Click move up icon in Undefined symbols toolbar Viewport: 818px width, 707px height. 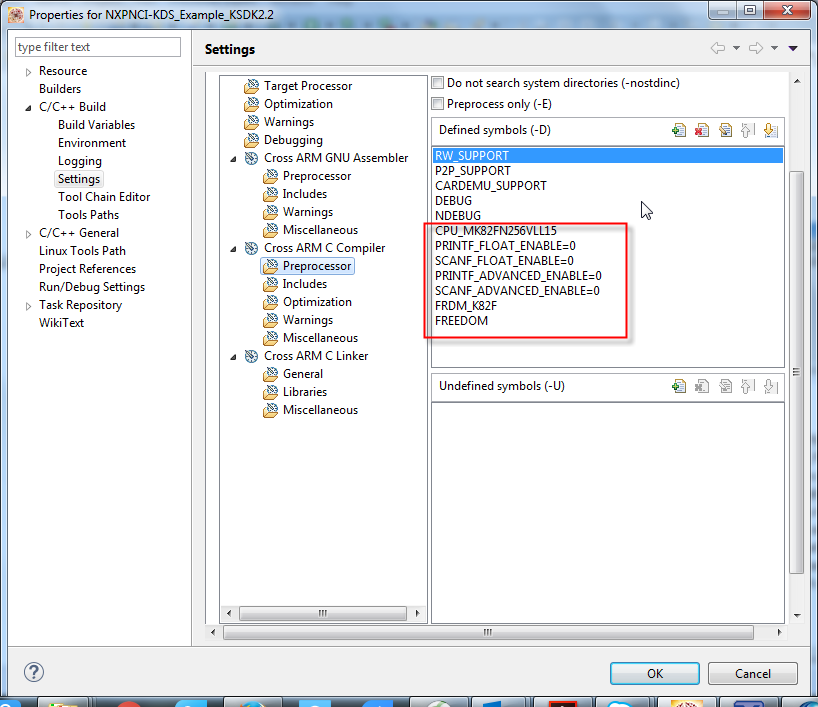[748, 386]
